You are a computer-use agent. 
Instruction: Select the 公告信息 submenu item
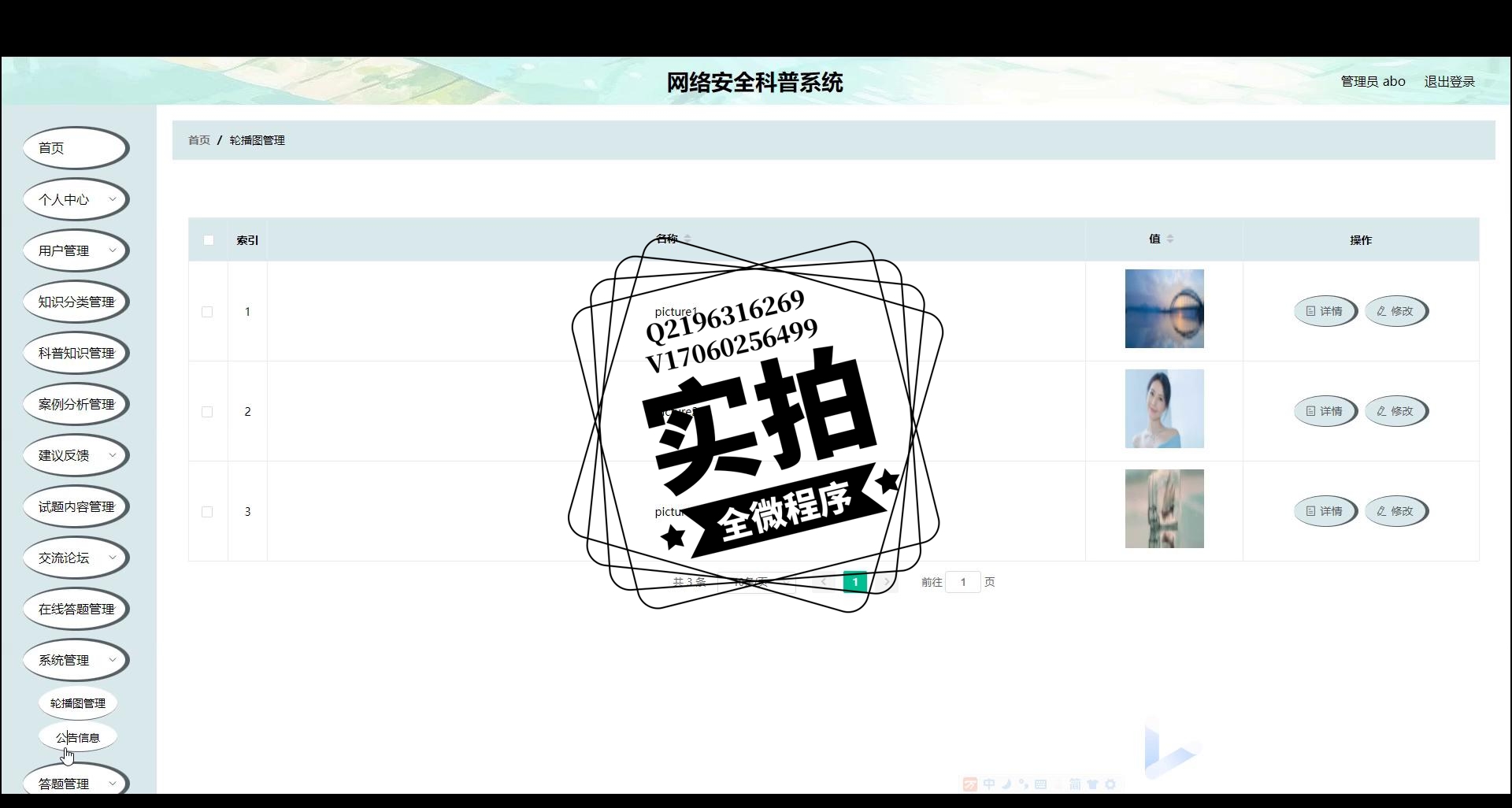click(78, 738)
